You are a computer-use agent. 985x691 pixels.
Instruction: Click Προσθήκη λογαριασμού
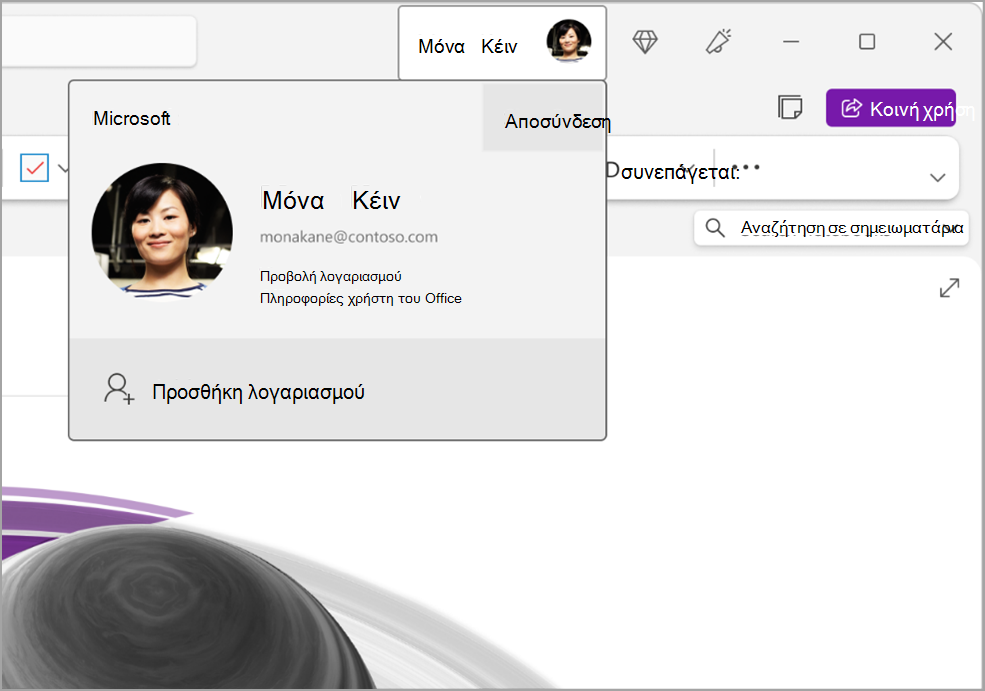point(338,391)
